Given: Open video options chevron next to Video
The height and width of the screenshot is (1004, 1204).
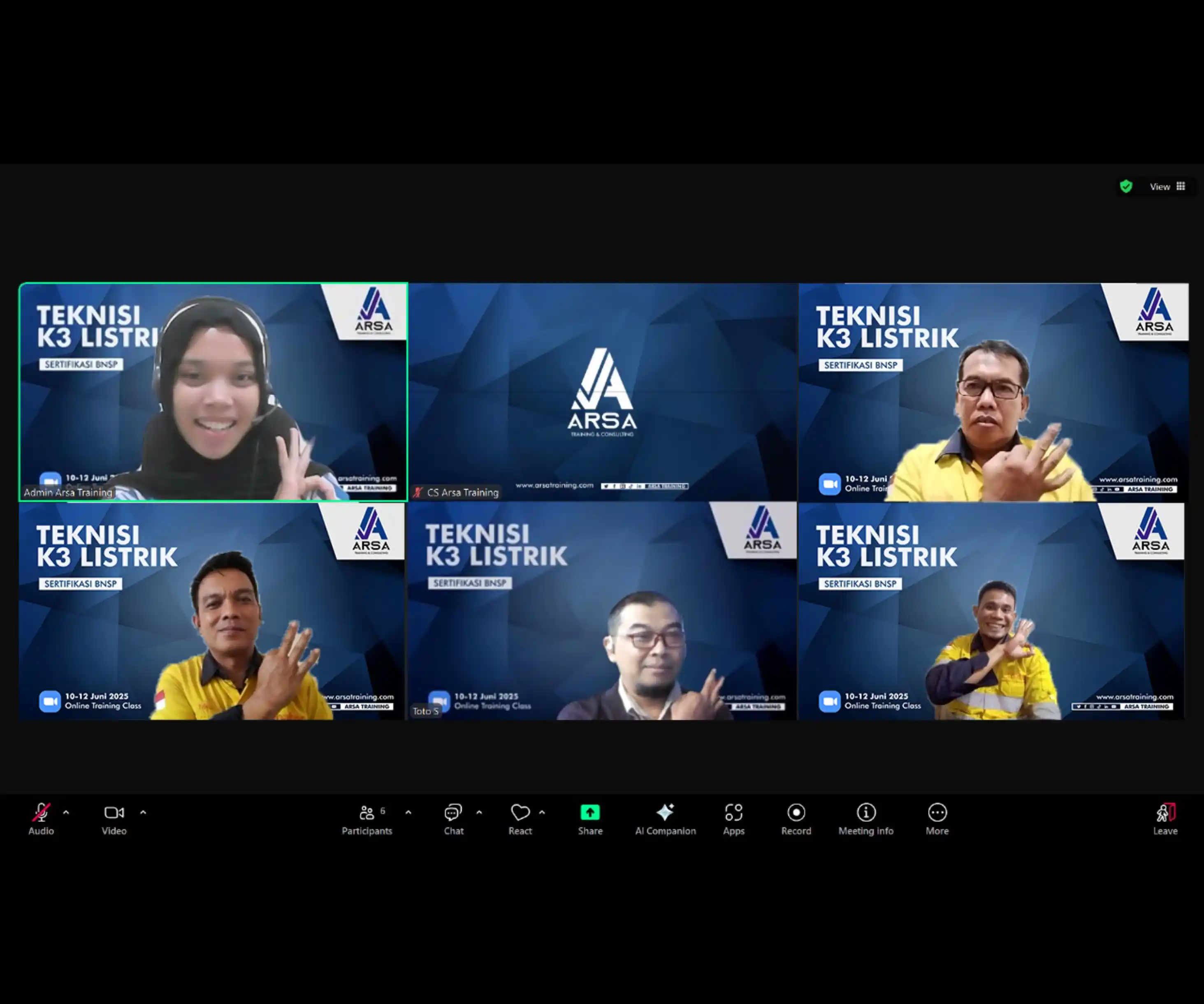Looking at the screenshot, I should click(x=143, y=812).
